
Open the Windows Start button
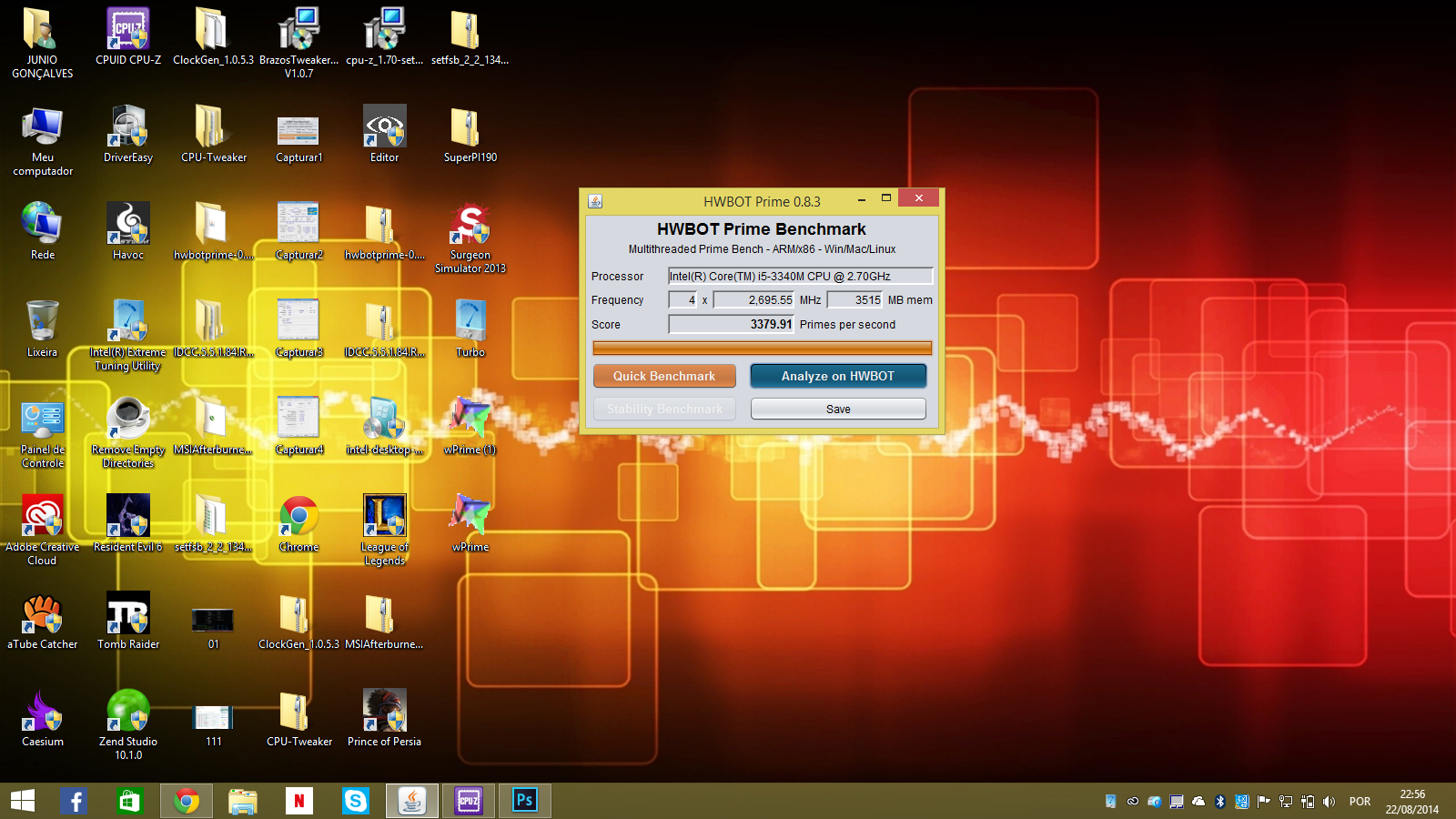point(23,801)
